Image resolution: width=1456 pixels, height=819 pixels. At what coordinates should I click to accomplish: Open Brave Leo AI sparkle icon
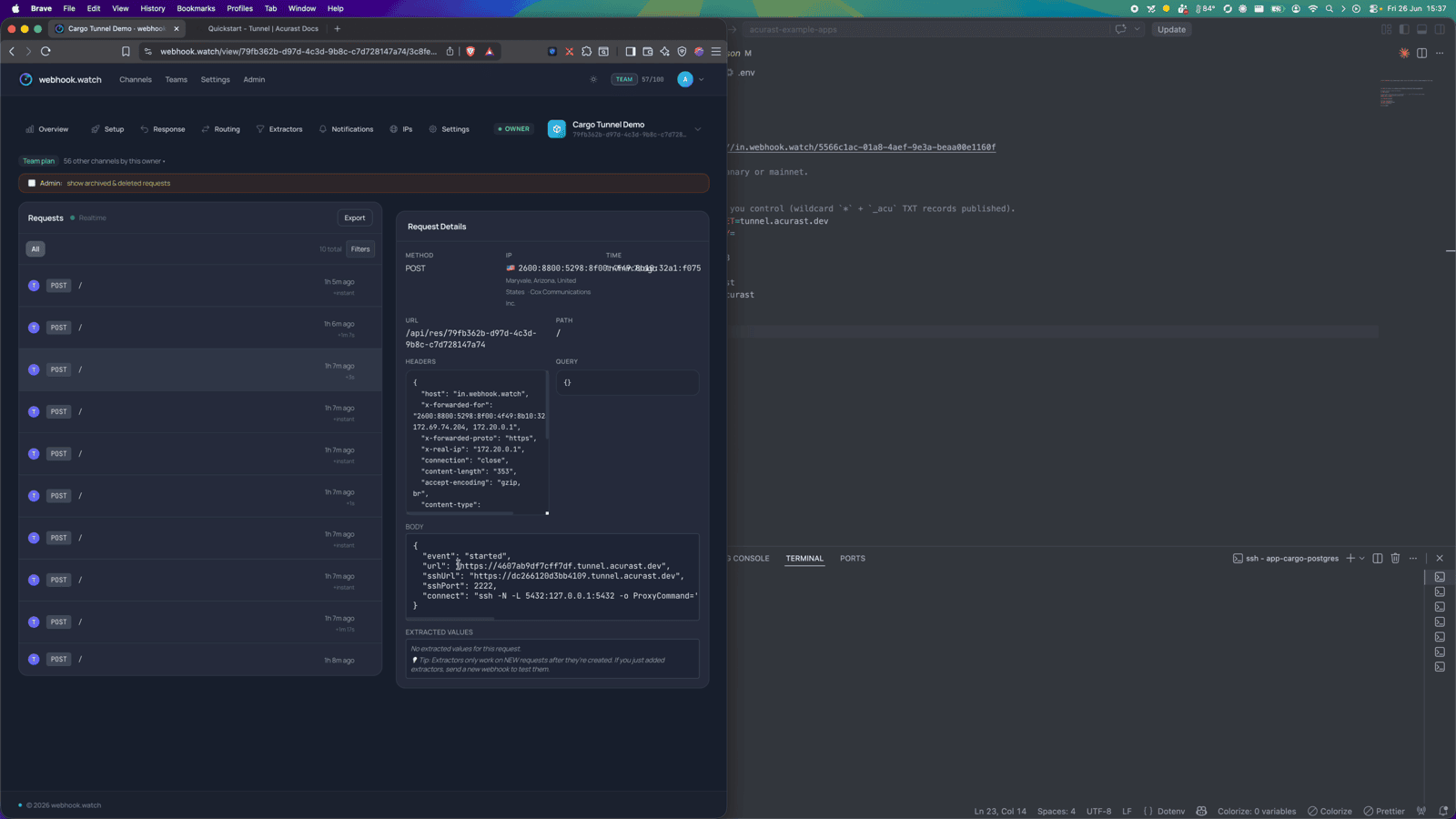tap(664, 52)
